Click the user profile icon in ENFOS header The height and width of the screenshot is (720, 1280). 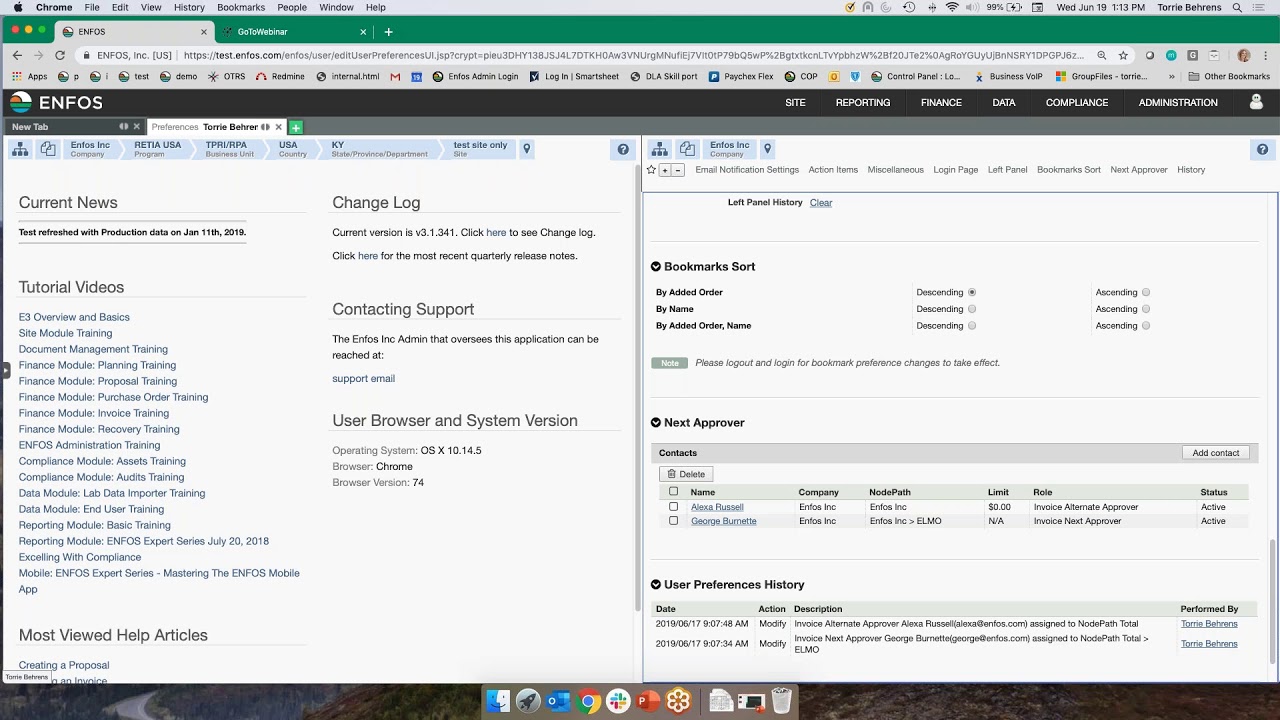(1256, 102)
